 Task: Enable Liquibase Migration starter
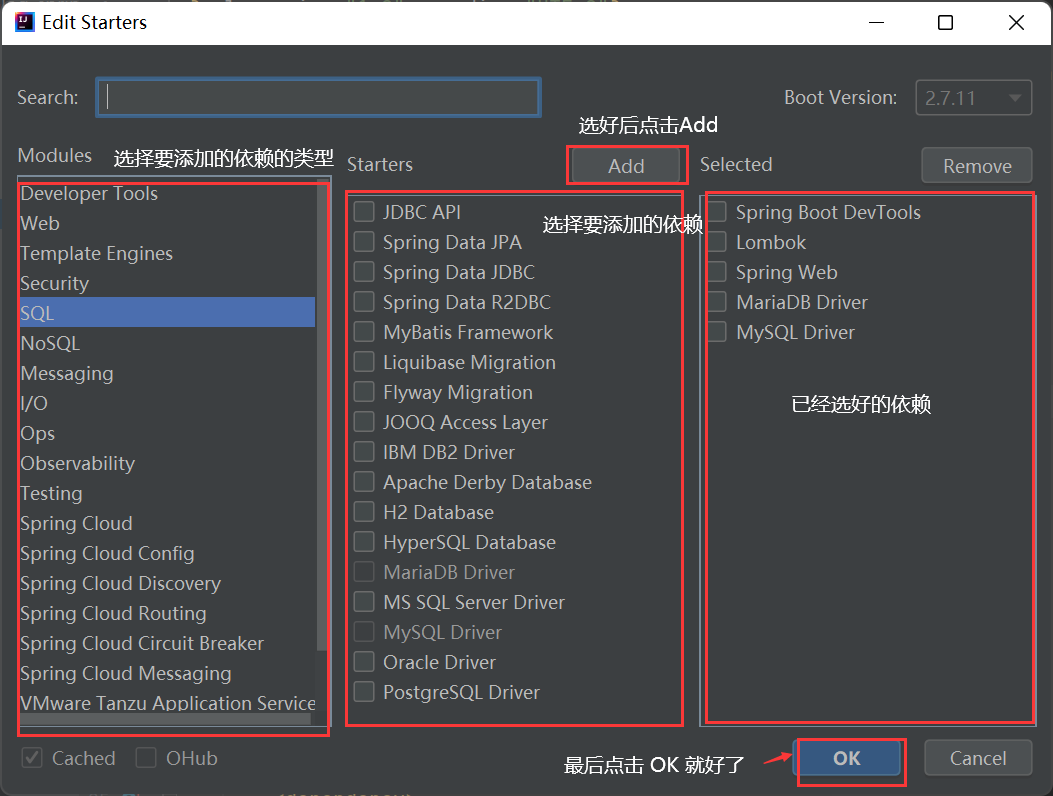364,362
